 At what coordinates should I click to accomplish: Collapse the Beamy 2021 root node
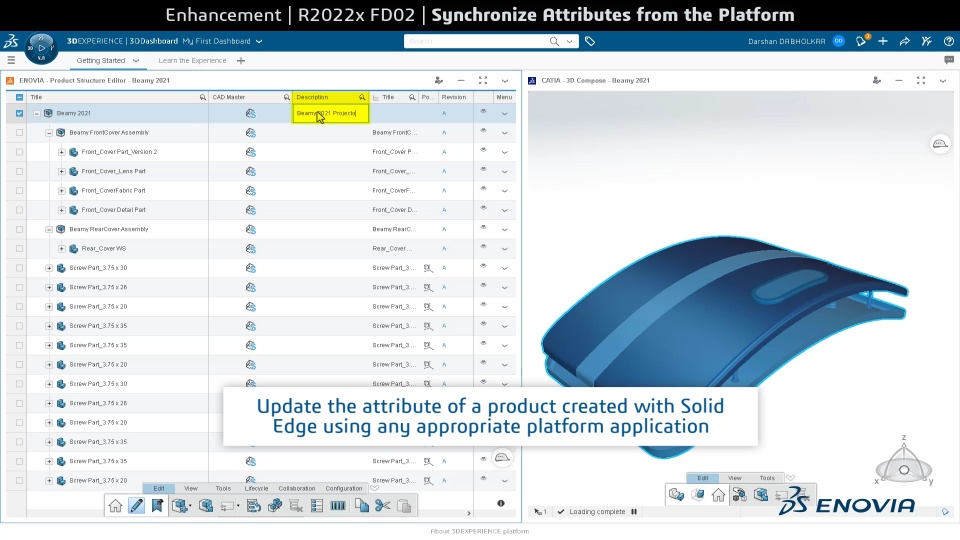37,113
